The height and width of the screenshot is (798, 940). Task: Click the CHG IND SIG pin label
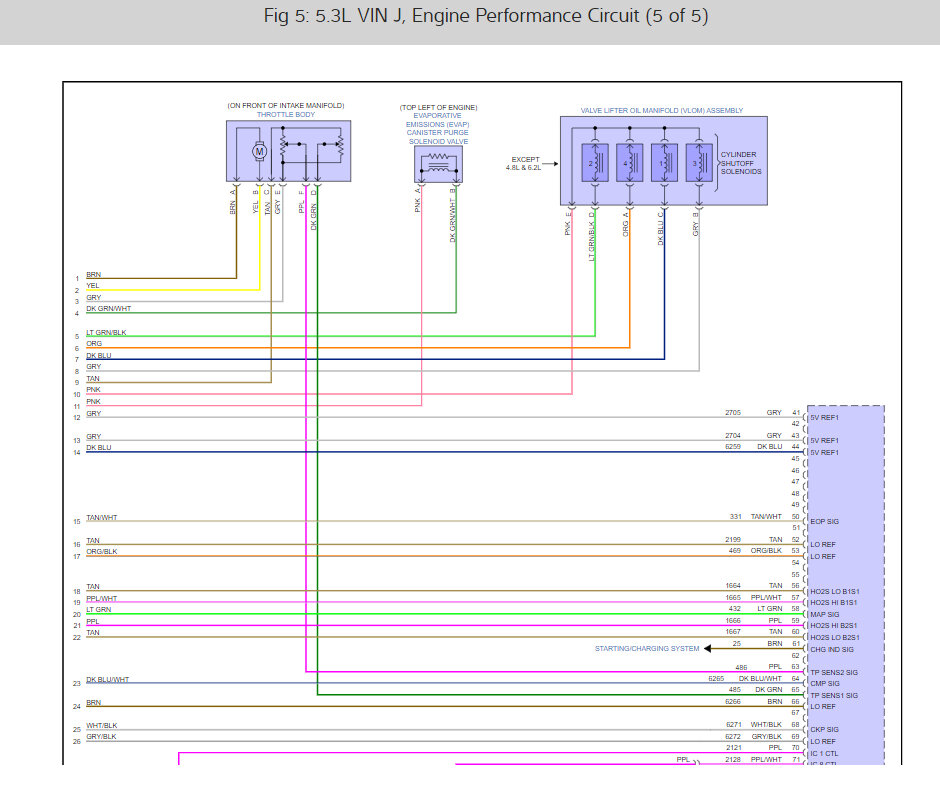click(832, 649)
